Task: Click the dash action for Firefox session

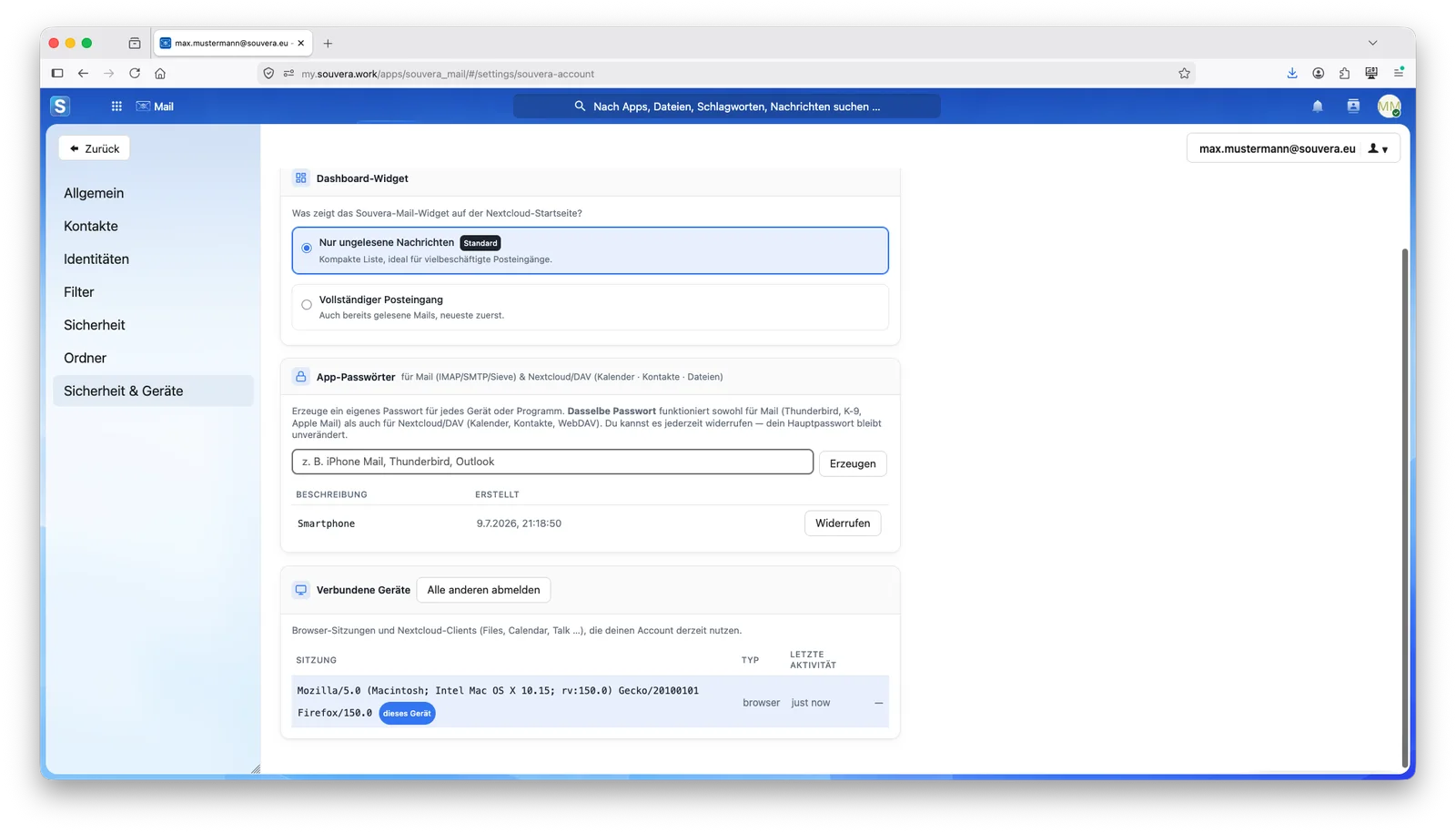Action: [x=878, y=703]
